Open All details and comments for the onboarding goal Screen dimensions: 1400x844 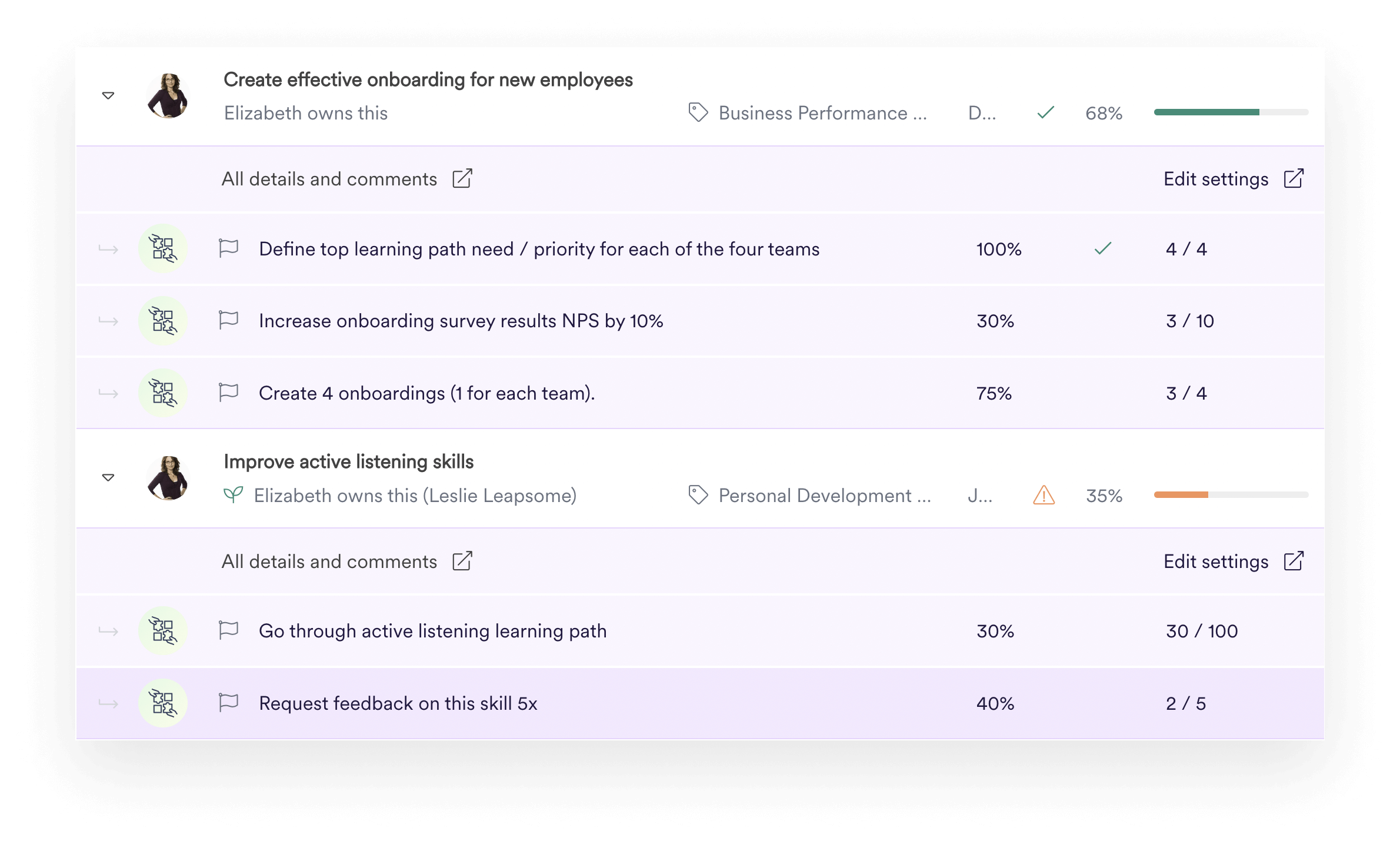click(x=329, y=178)
